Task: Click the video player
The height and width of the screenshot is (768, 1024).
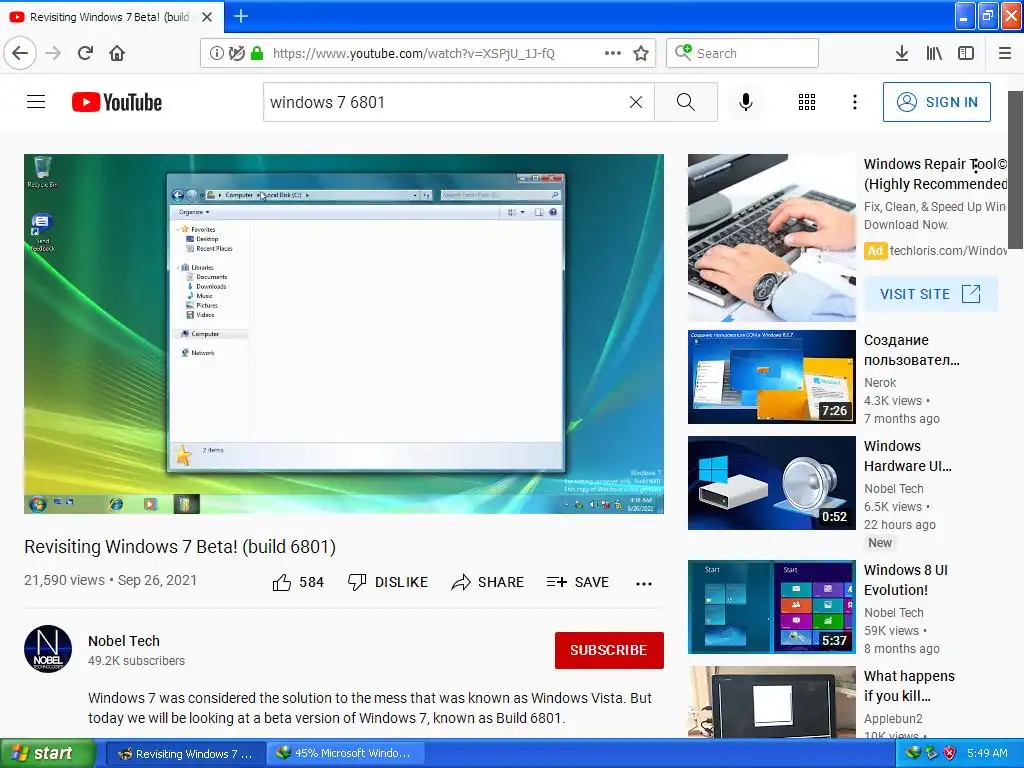Action: coord(344,334)
